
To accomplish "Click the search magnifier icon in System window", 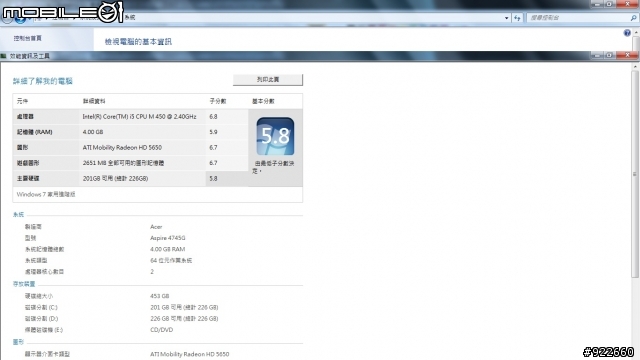I will 633,18.
